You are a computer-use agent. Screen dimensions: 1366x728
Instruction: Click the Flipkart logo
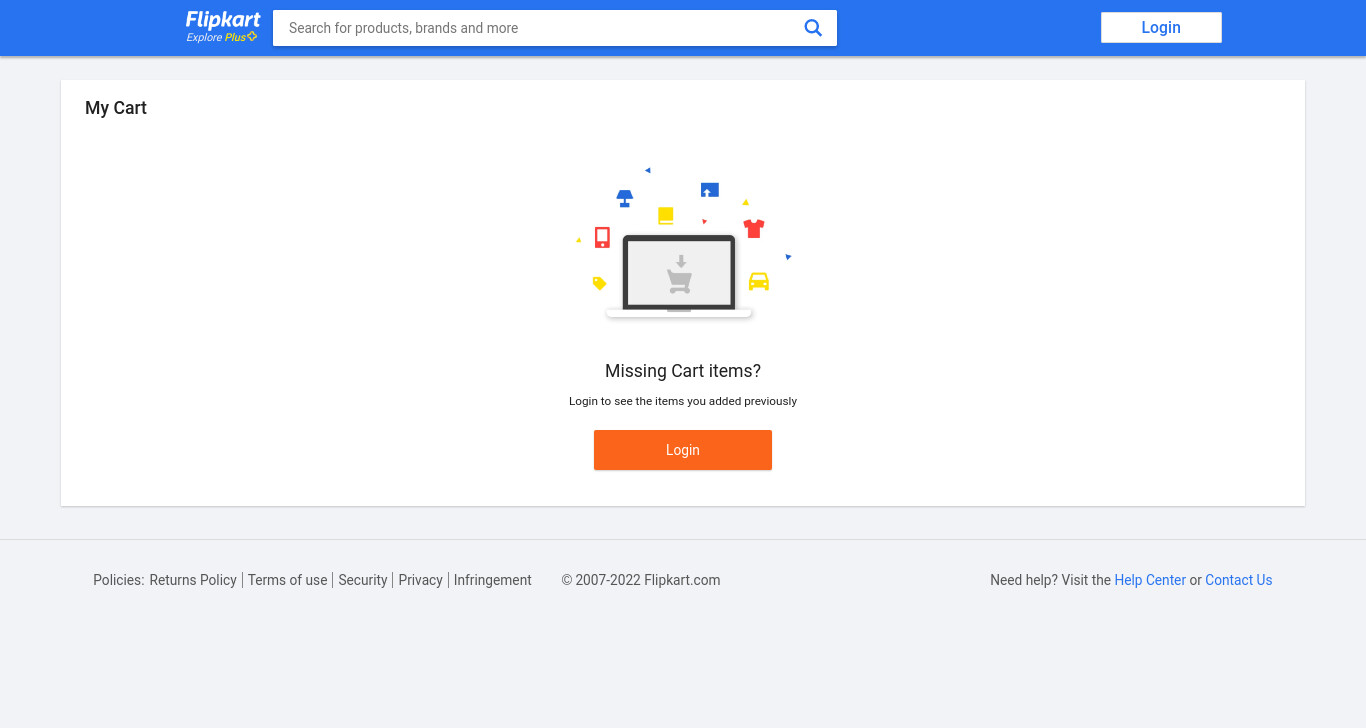click(x=223, y=20)
